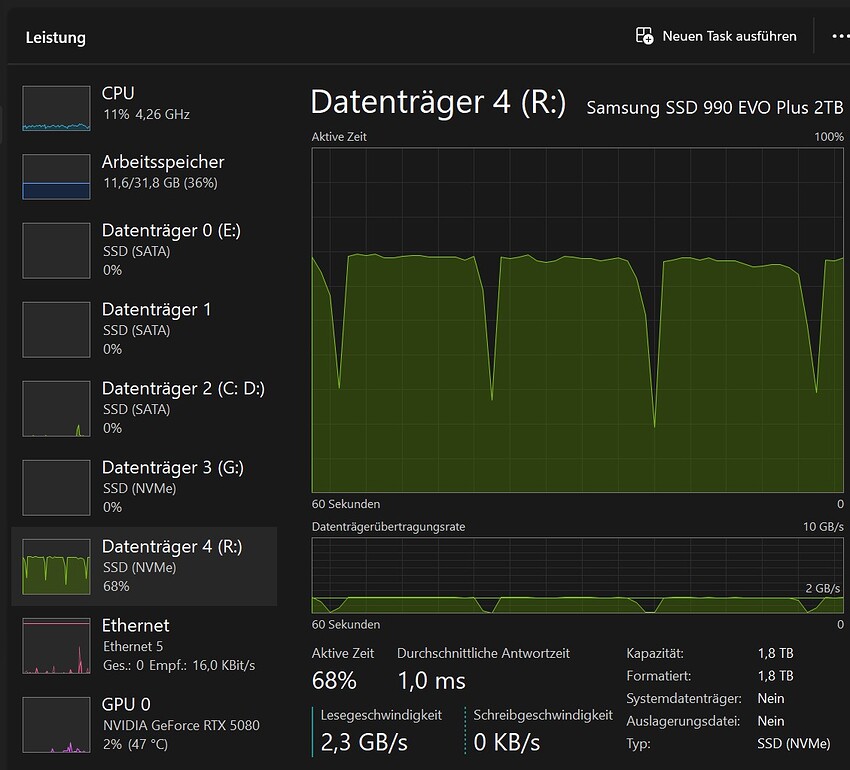Click Datenträger 2 (C: D:) graph thumbnail
The height and width of the screenshot is (770, 850).
pyautogui.click(x=56, y=408)
